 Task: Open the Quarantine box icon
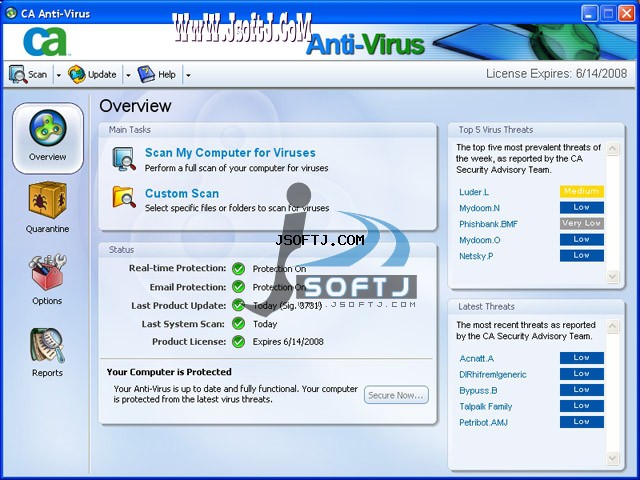47,201
